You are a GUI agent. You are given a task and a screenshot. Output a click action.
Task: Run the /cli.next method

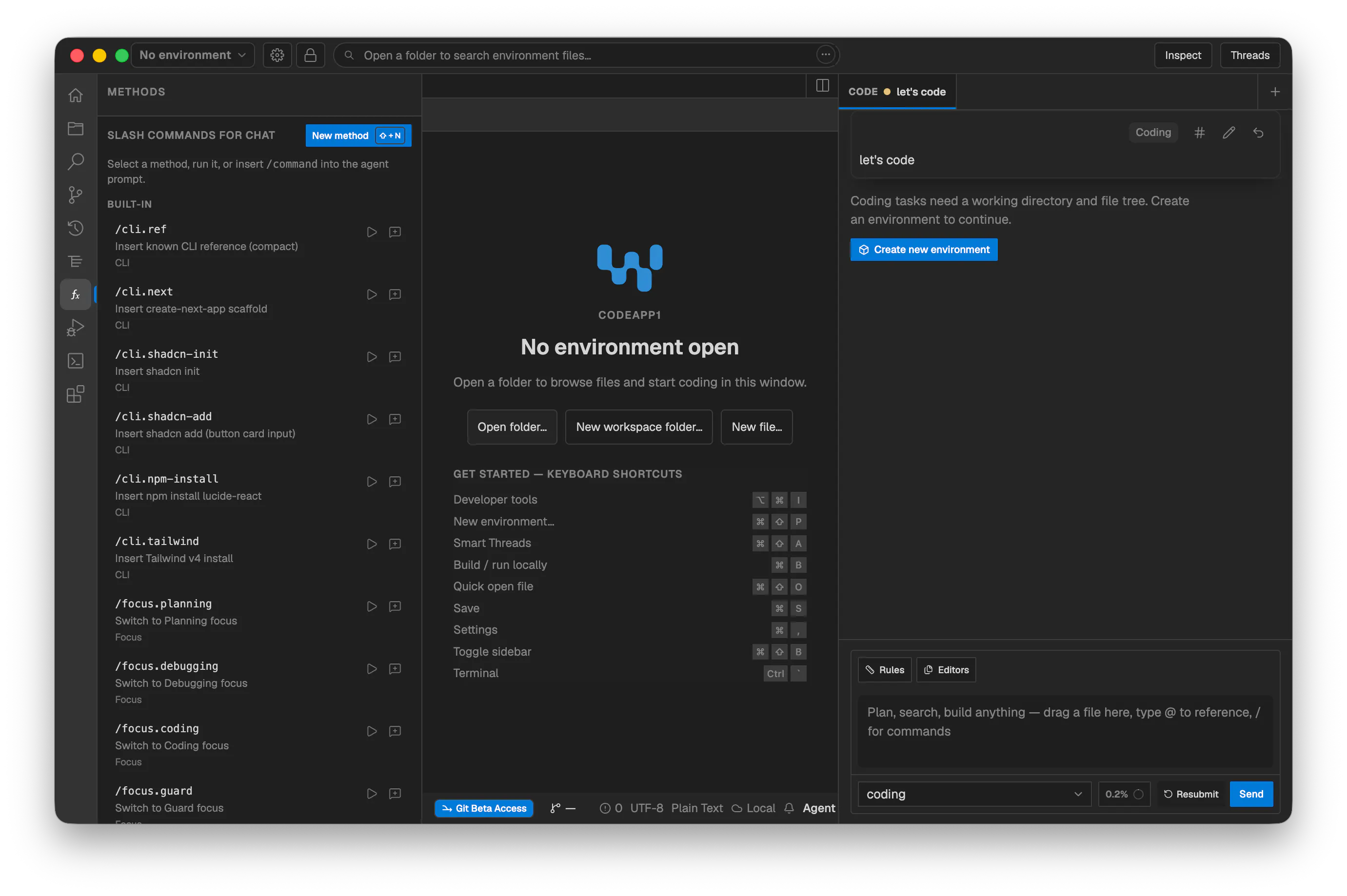(372, 294)
